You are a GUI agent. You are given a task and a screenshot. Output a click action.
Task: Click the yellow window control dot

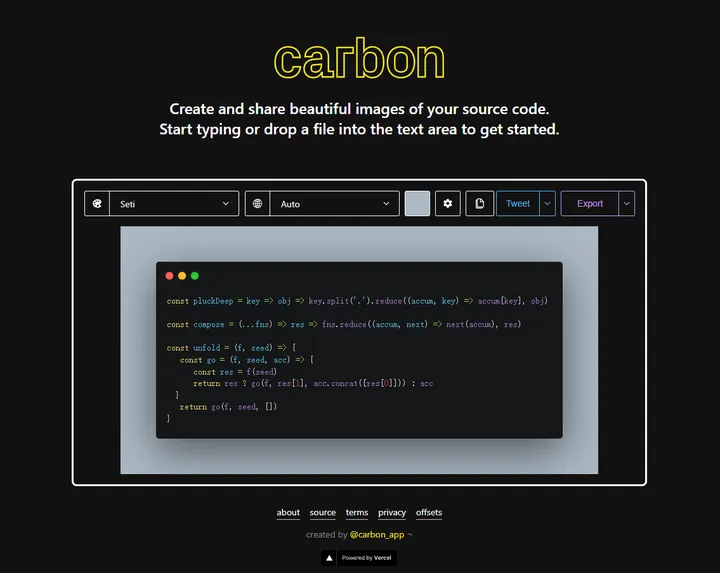182,275
